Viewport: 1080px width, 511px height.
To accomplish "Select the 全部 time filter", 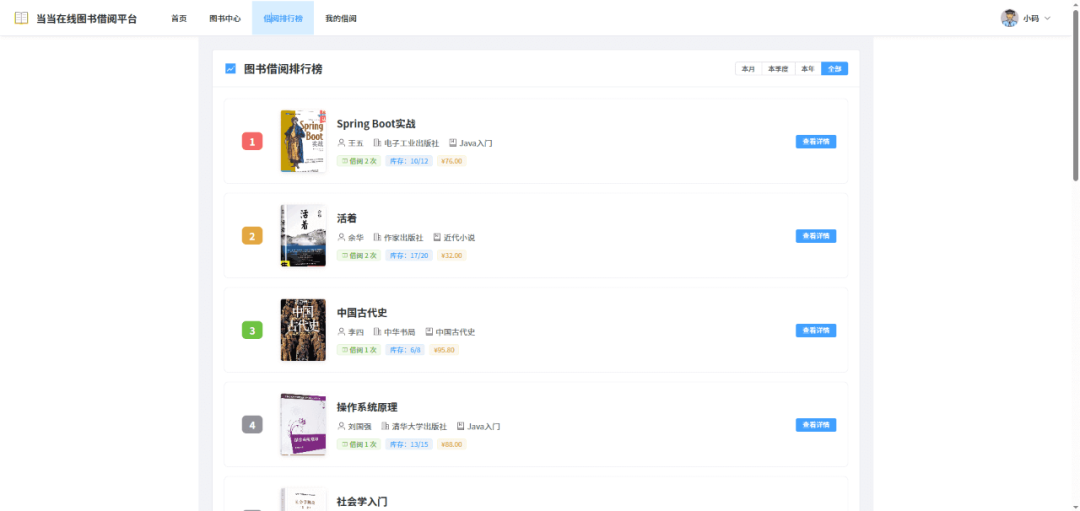I will 834,69.
